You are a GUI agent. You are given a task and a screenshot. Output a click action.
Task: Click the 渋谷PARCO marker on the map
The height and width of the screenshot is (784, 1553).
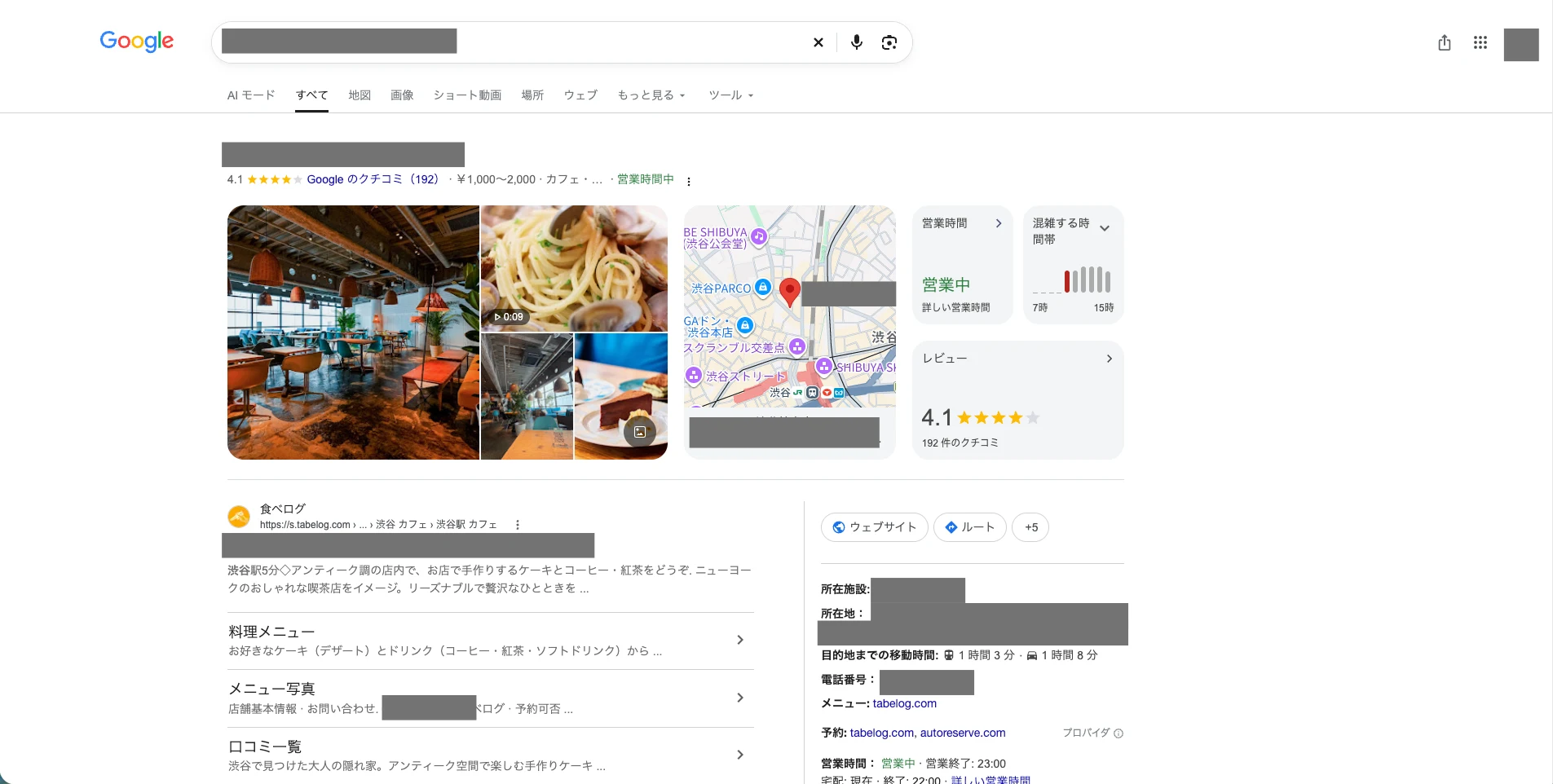762,287
